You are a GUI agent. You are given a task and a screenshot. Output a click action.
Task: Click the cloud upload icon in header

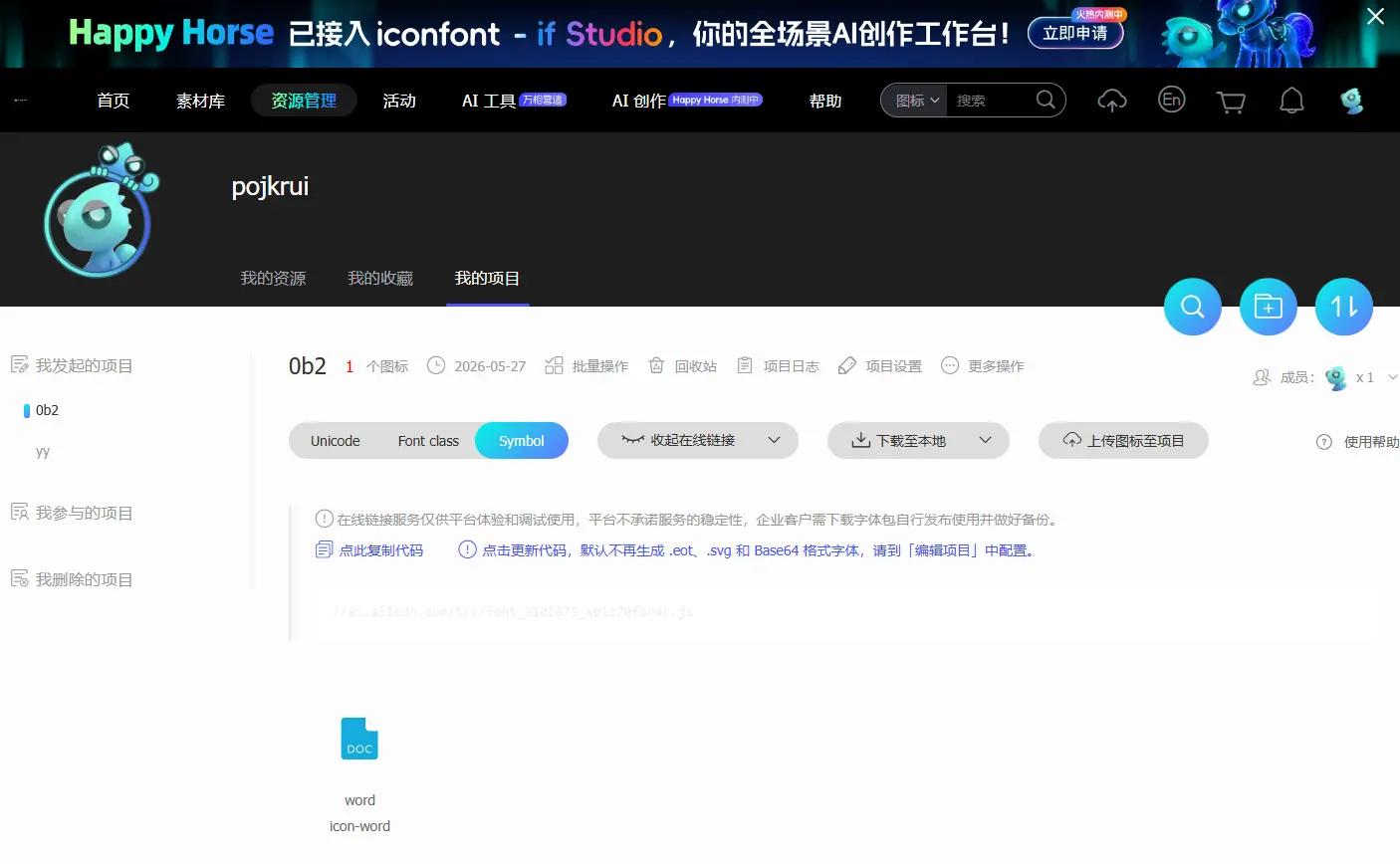[1112, 101]
